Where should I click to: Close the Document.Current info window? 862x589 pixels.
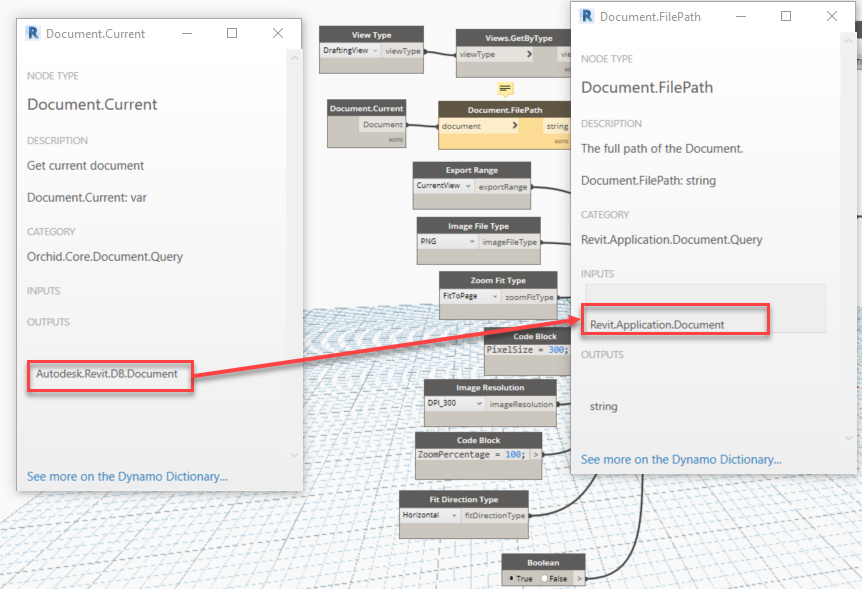[x=278, y=34]
